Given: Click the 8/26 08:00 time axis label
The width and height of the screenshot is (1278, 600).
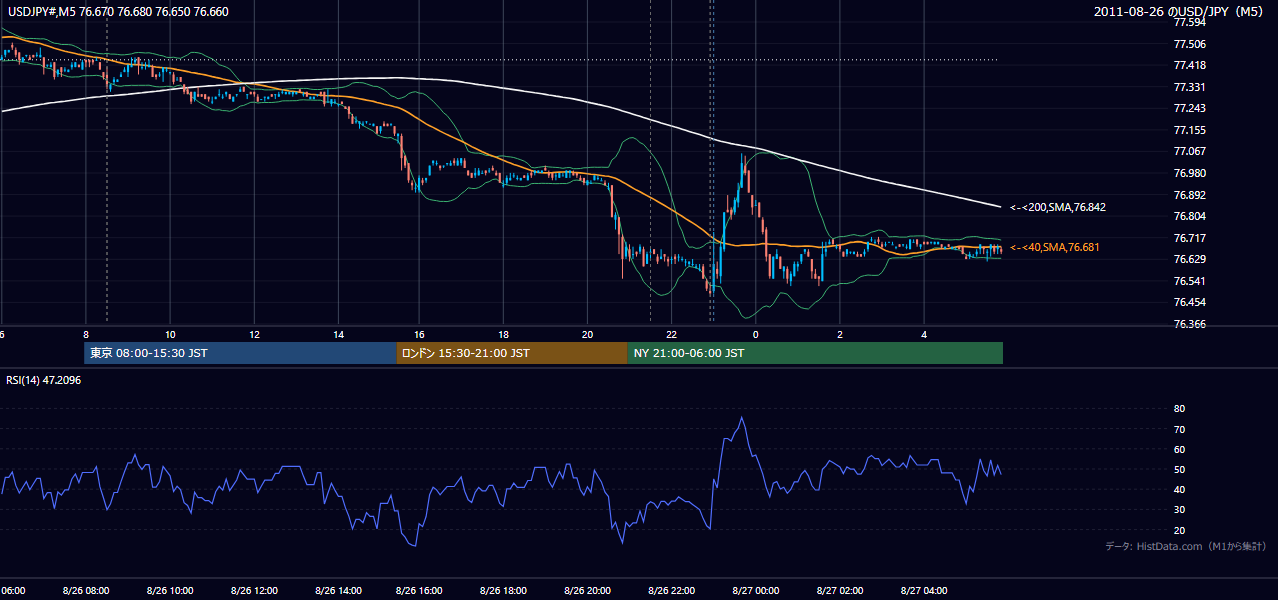Looking at the screenshot, I should pos(85,591).
